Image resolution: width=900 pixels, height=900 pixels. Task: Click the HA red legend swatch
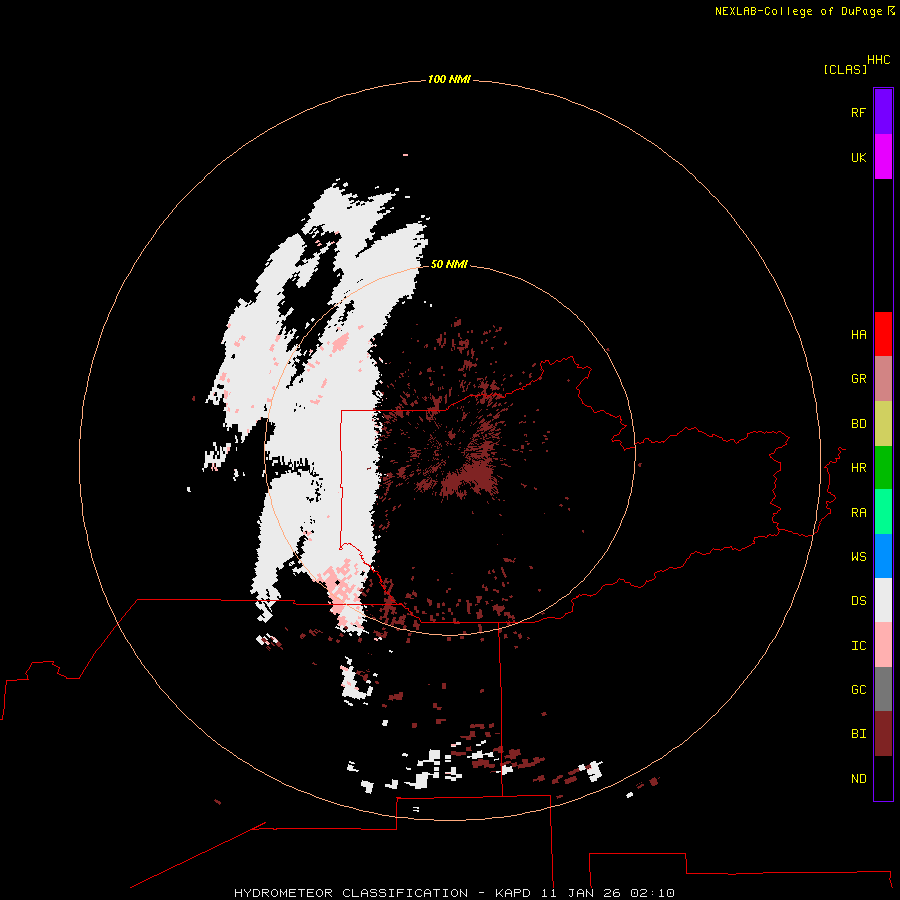click(x=883, y=334)
